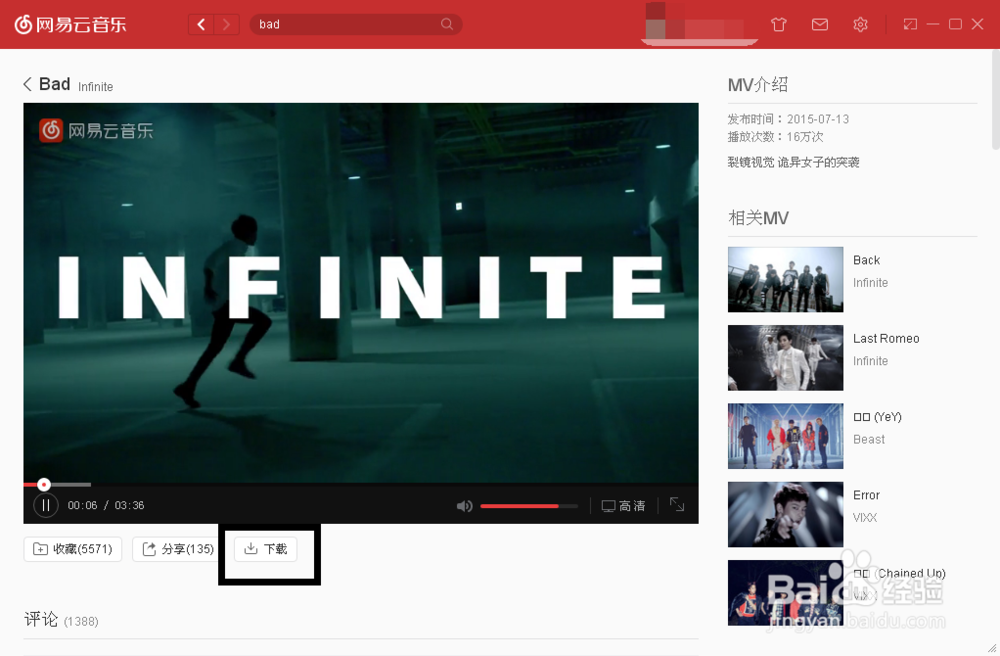This screenshot has height=656, width=1000.
Task: Pause the MV playback
Action: pyautogui.click(x=46, y=506)
